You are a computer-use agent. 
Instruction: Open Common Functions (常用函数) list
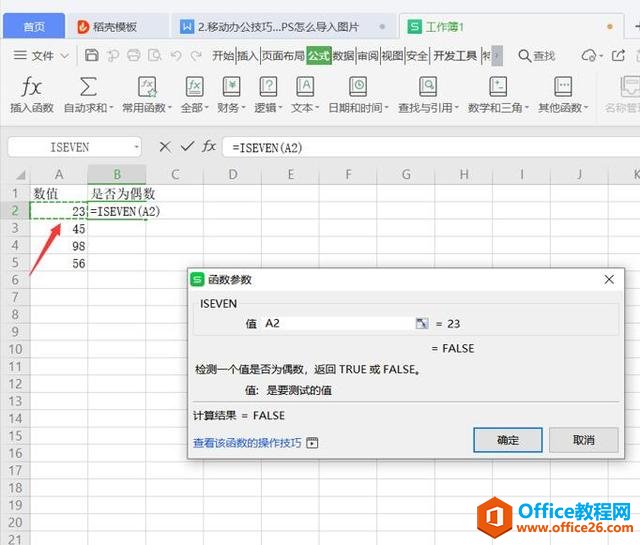(147, 95)
